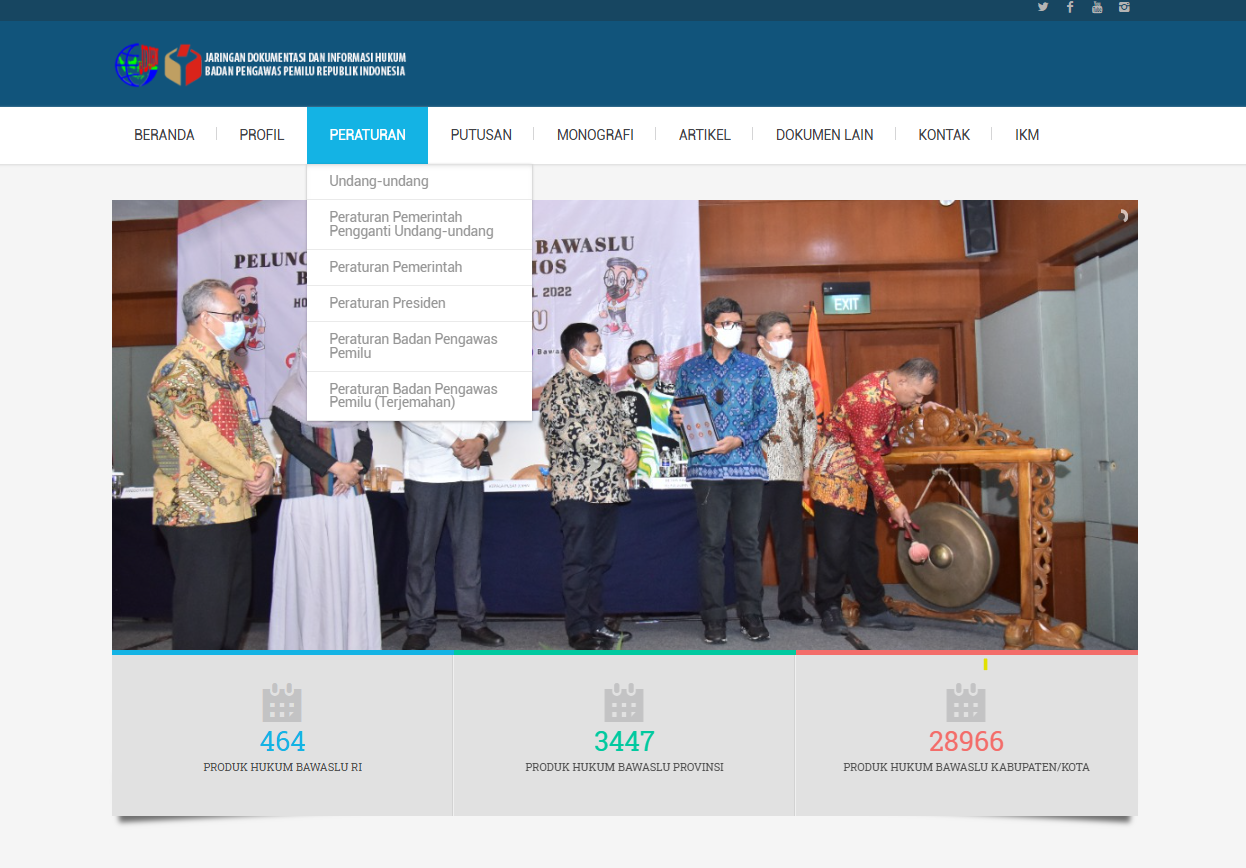The image size is (1246, 868).
Task: Click the JDIH globe logo
Action: (x=137, y=63)
